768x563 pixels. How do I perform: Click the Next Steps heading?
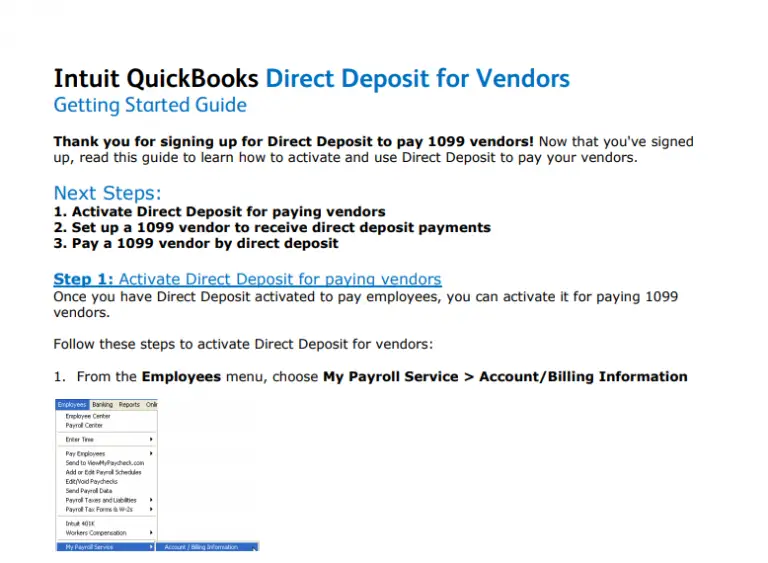point(107,193)
